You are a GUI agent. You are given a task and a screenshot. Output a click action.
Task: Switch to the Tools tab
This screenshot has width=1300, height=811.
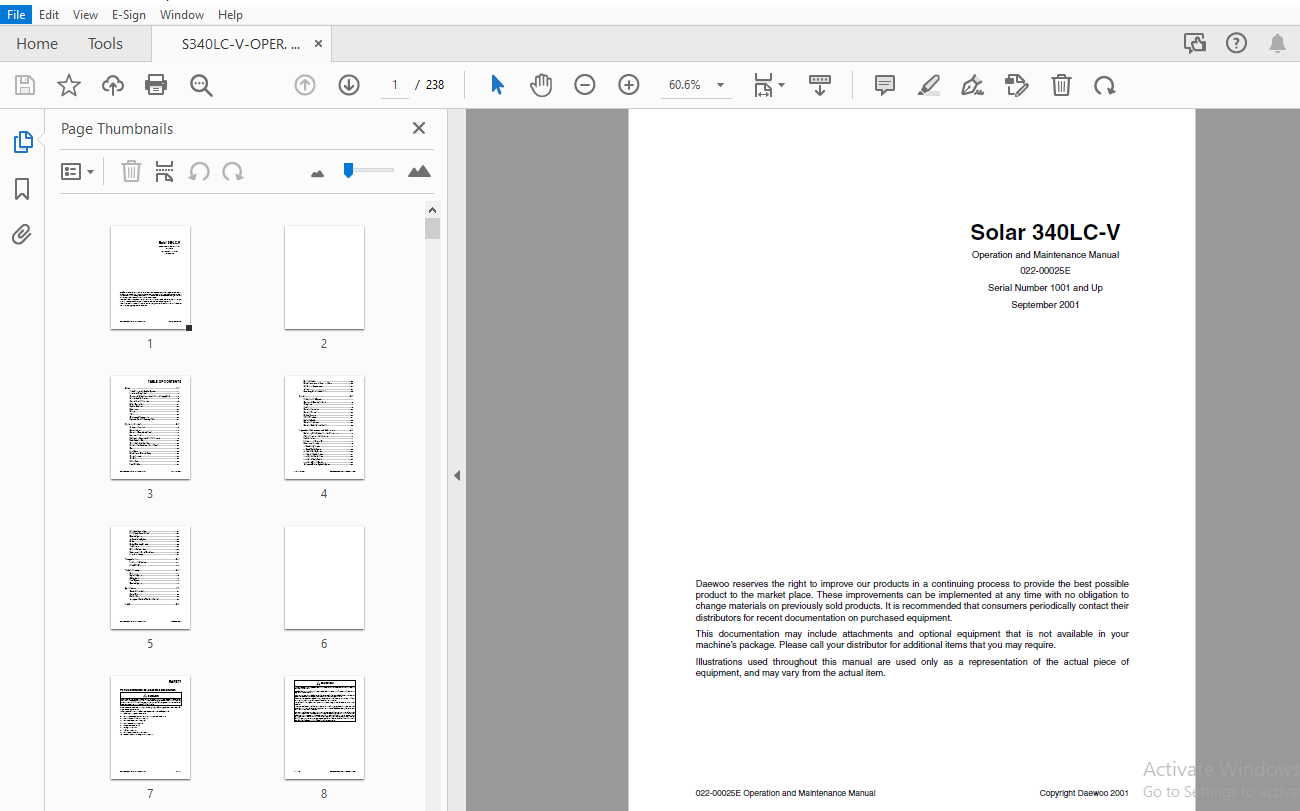105,43
